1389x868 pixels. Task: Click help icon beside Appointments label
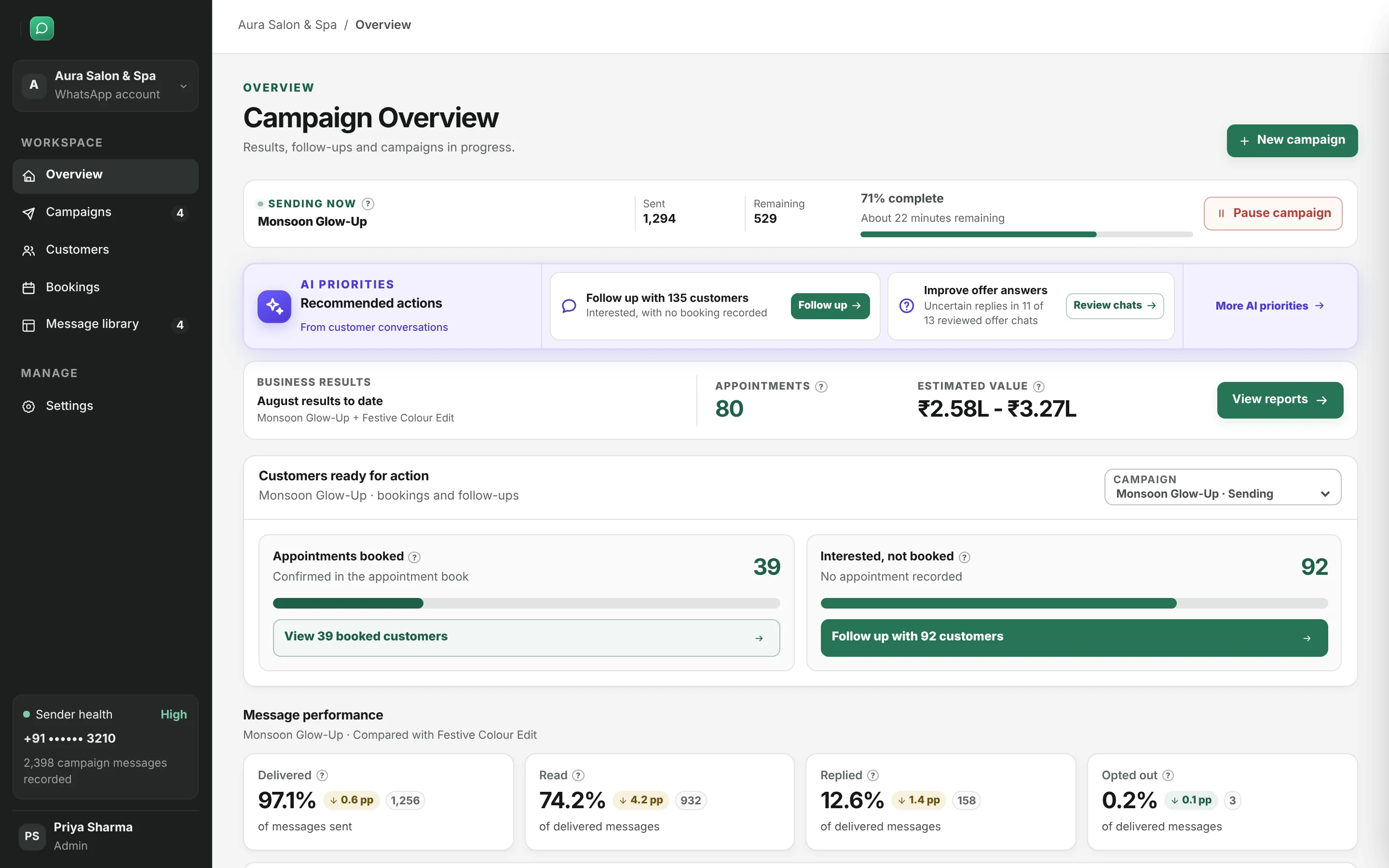[x=821, y=386]
